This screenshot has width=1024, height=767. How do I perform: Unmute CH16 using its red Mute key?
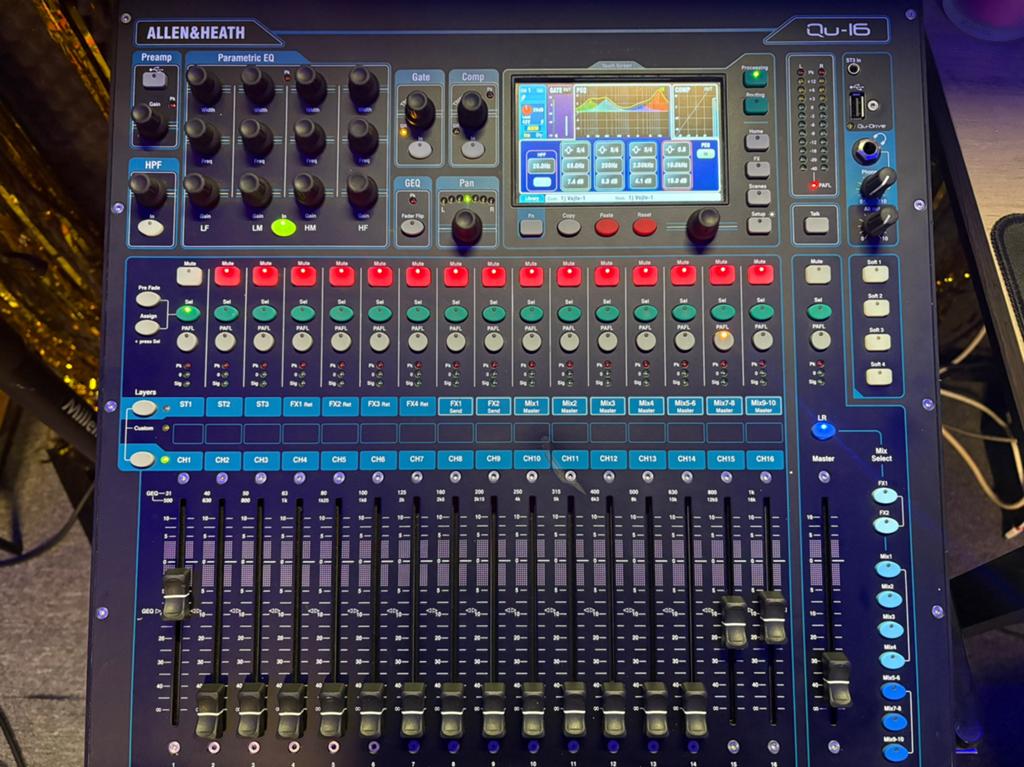(760, 274)
